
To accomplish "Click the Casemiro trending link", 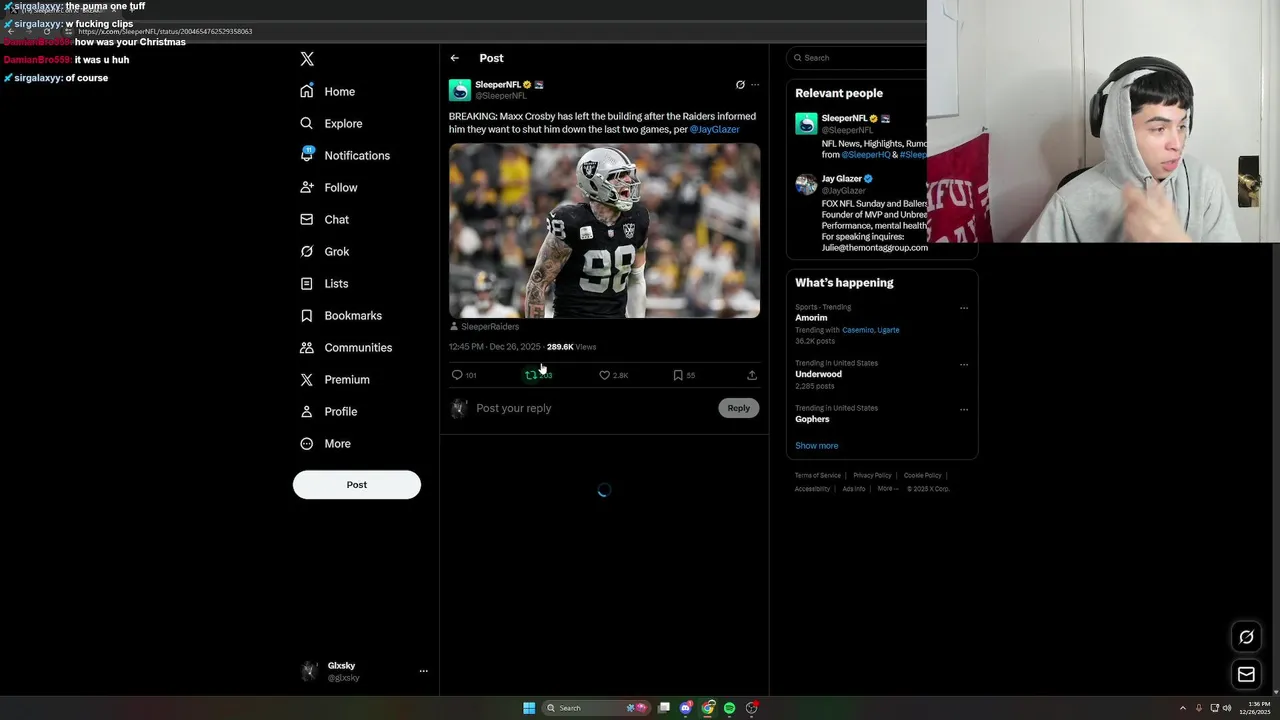I will pos(857,330).
